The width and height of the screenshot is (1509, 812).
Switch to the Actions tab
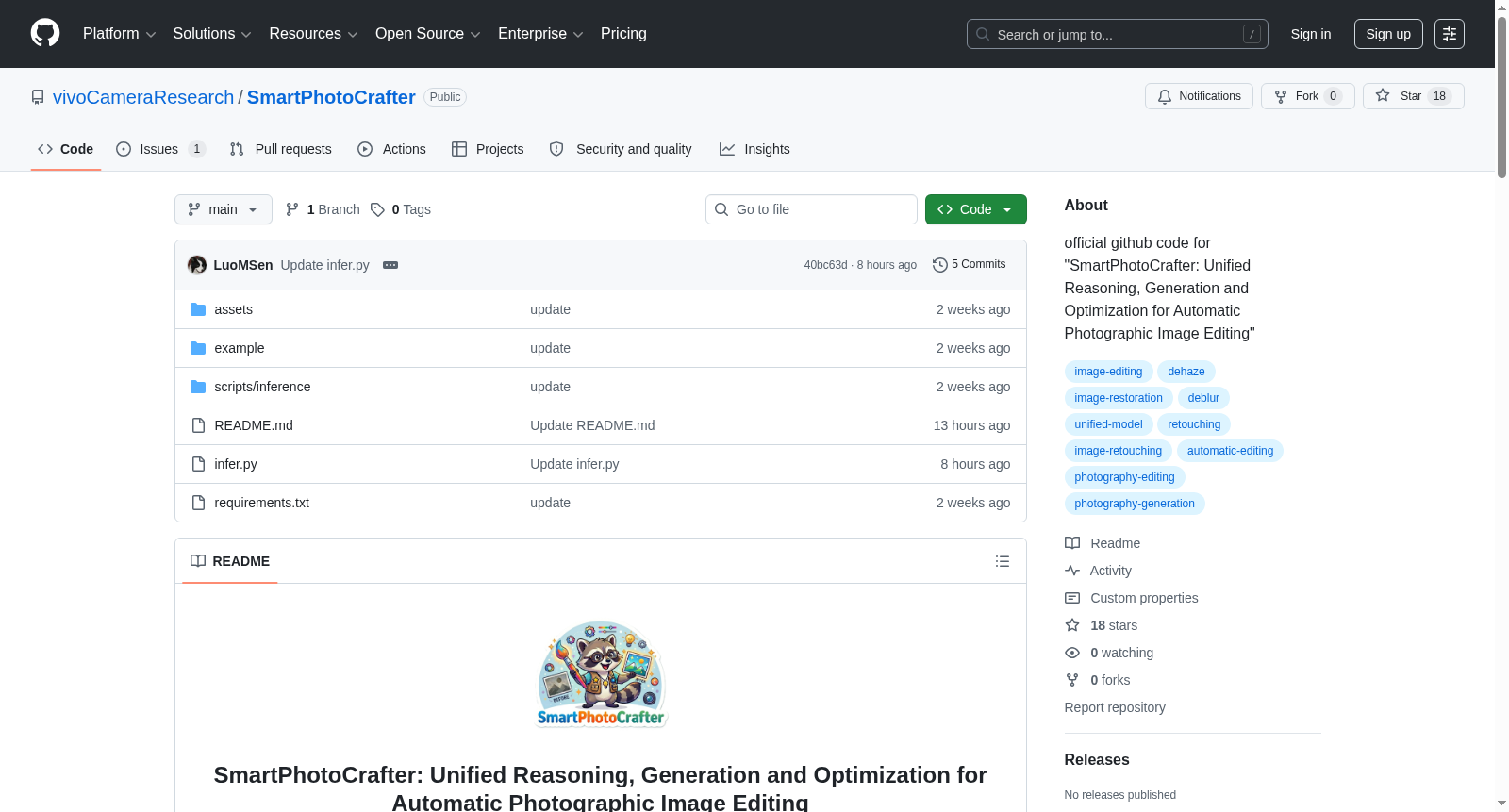click(391, 149)
